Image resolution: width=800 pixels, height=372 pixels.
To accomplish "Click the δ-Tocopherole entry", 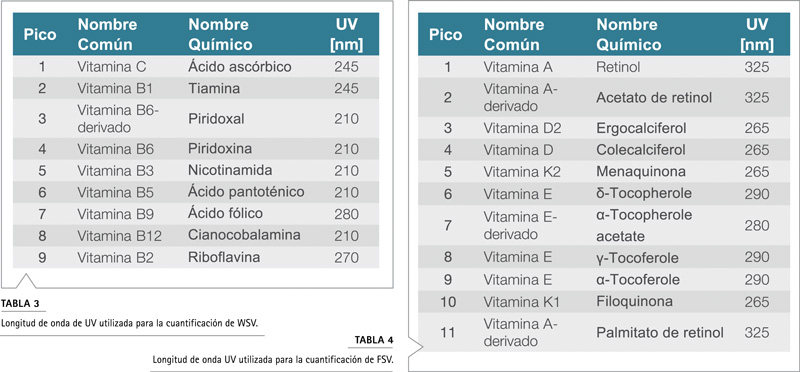I will (644, 193).
